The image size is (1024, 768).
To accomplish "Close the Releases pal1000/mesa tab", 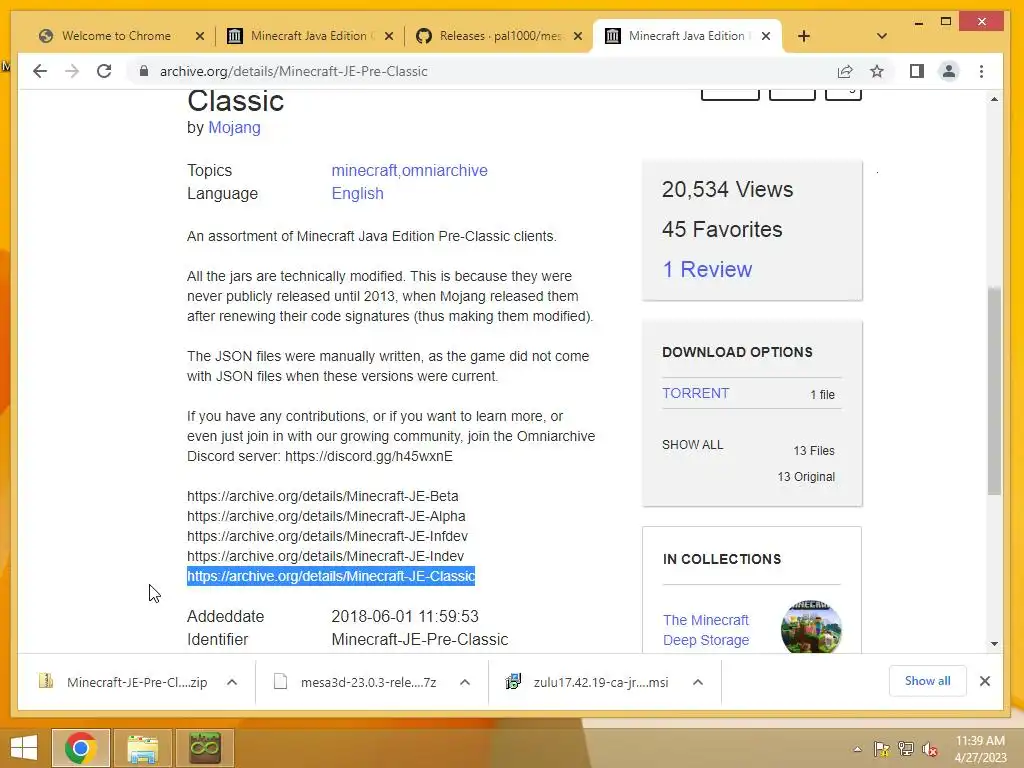I will pyautogui.click(x=578, y=36).
